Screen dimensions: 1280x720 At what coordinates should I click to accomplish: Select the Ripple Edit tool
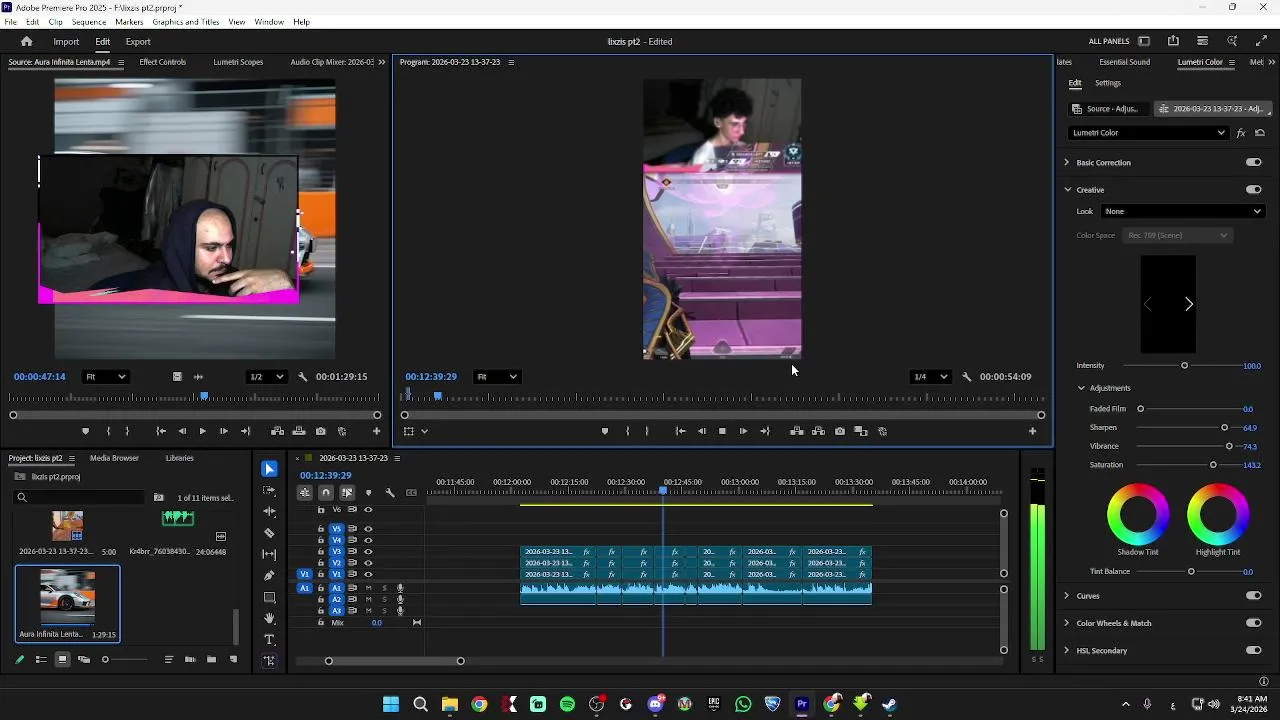tap(269, 511)
